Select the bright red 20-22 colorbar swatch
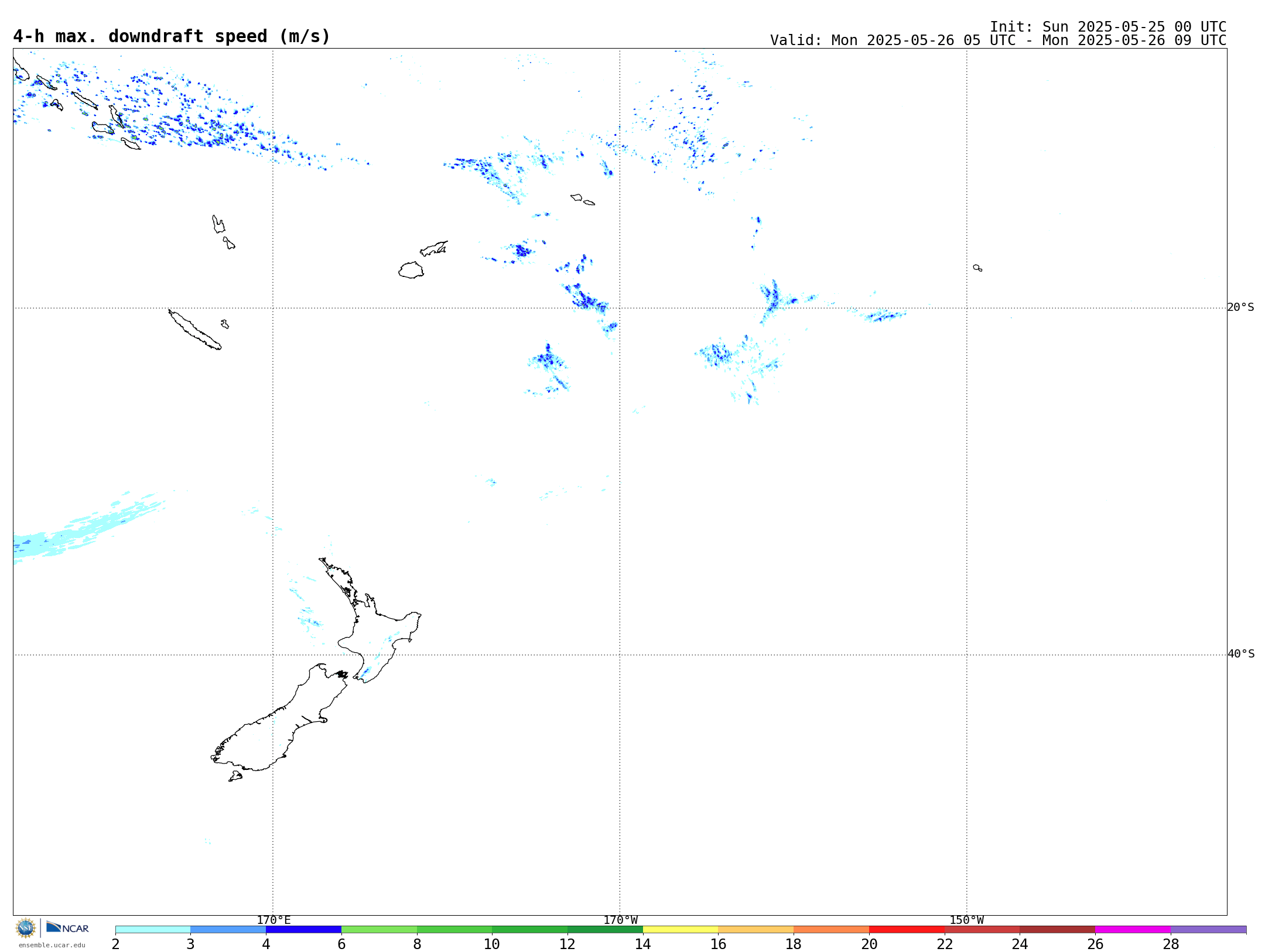Viewport: 1265px width, 952px height. coord(907,930)
